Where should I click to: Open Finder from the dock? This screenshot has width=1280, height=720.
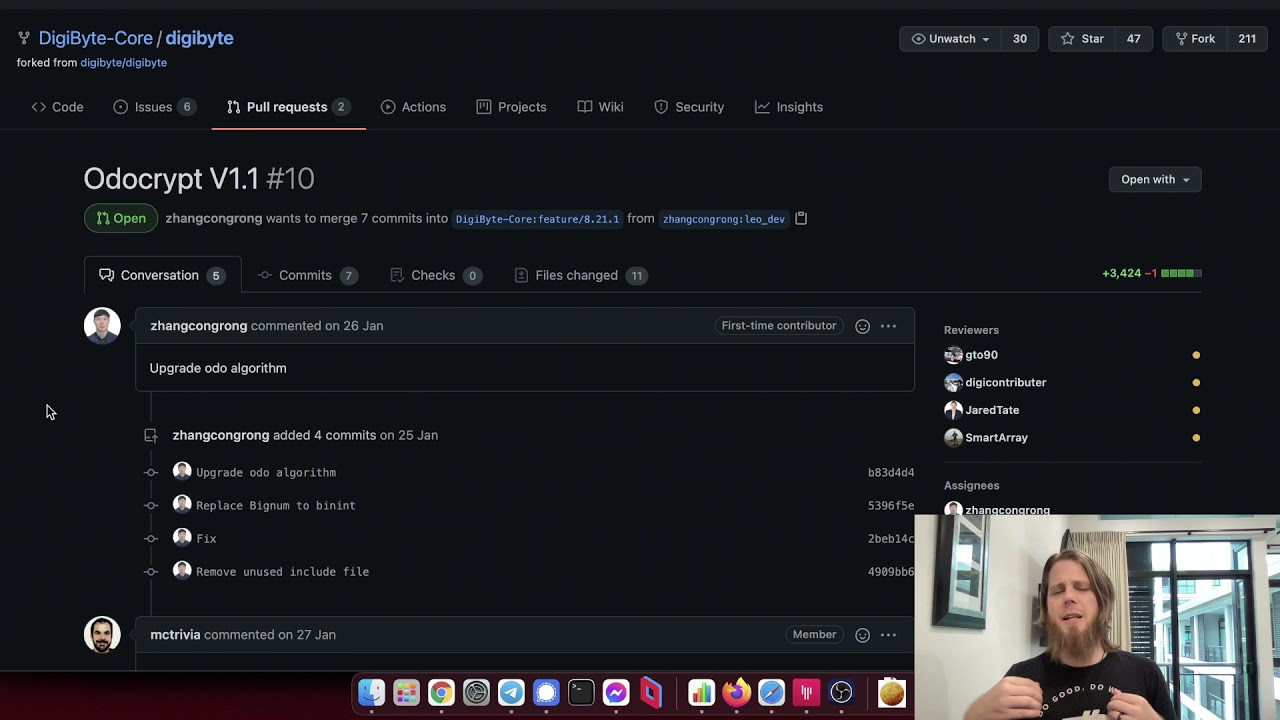[371, 692]
